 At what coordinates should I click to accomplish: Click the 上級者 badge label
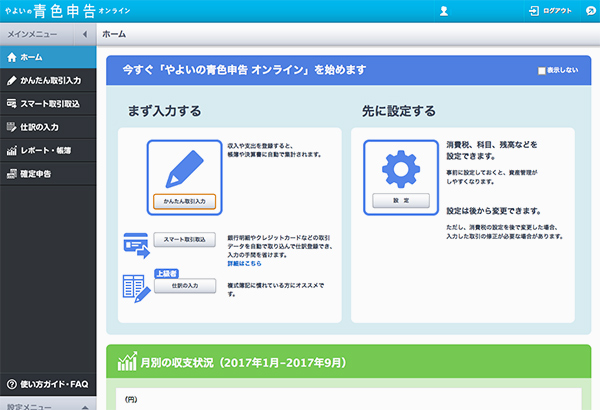click(166, 273)
